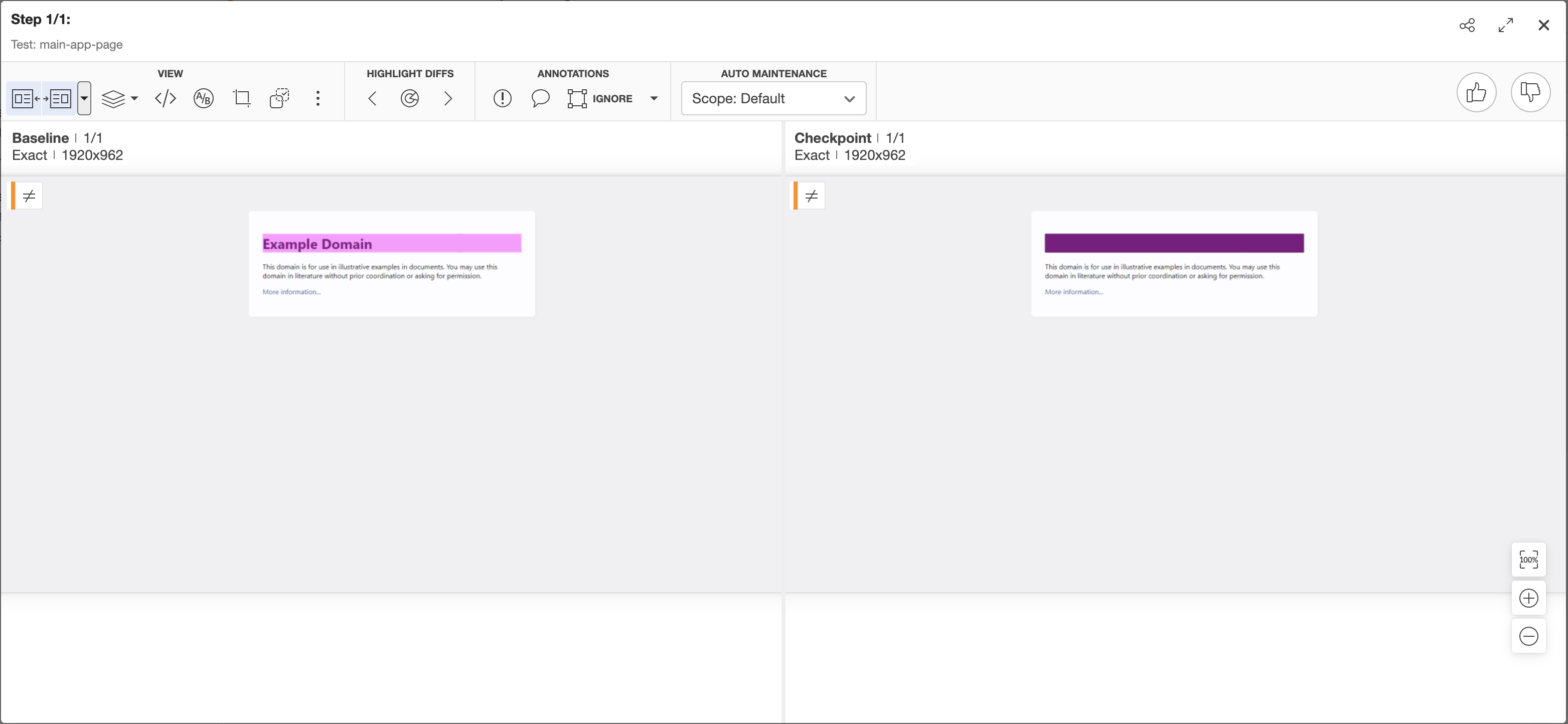The image size is (1568, 724).
Task: Expand the view mode dropdown arrow
Action: click(83, 99)
